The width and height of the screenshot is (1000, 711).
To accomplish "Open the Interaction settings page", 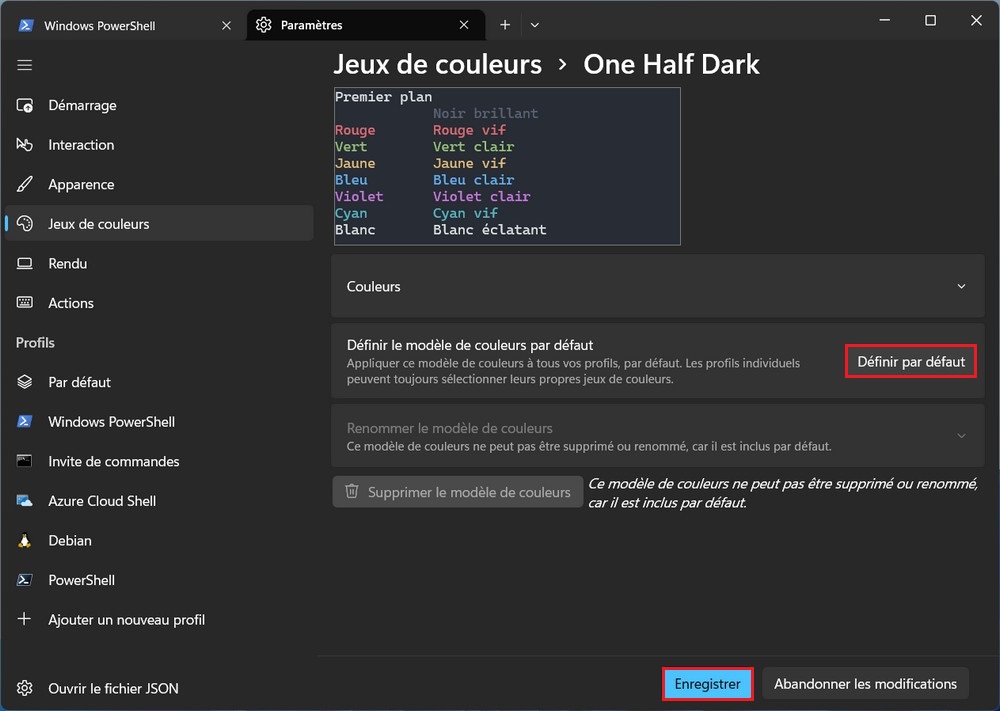I will (159, 145).
